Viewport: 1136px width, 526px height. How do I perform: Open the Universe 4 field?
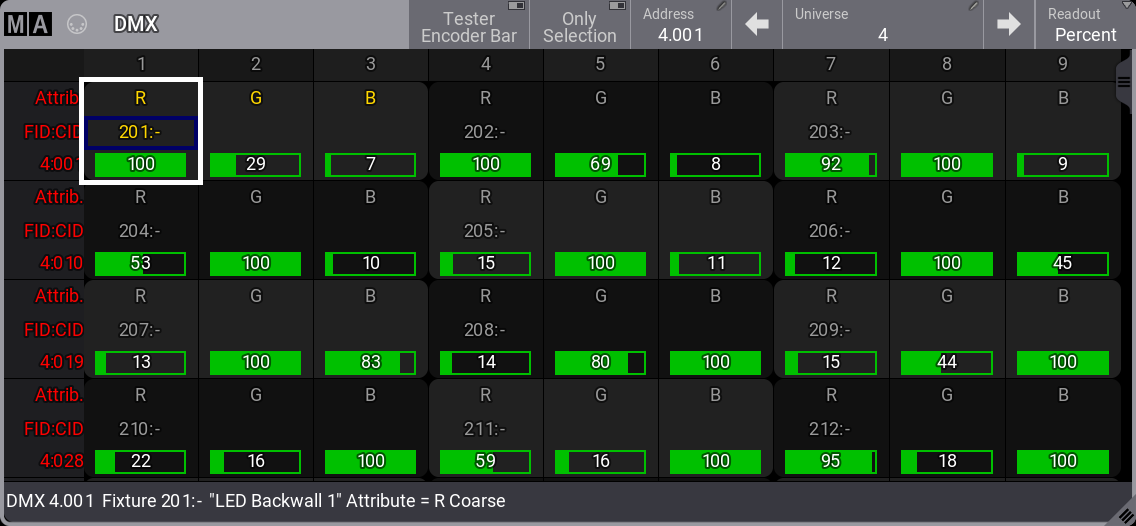882,25
